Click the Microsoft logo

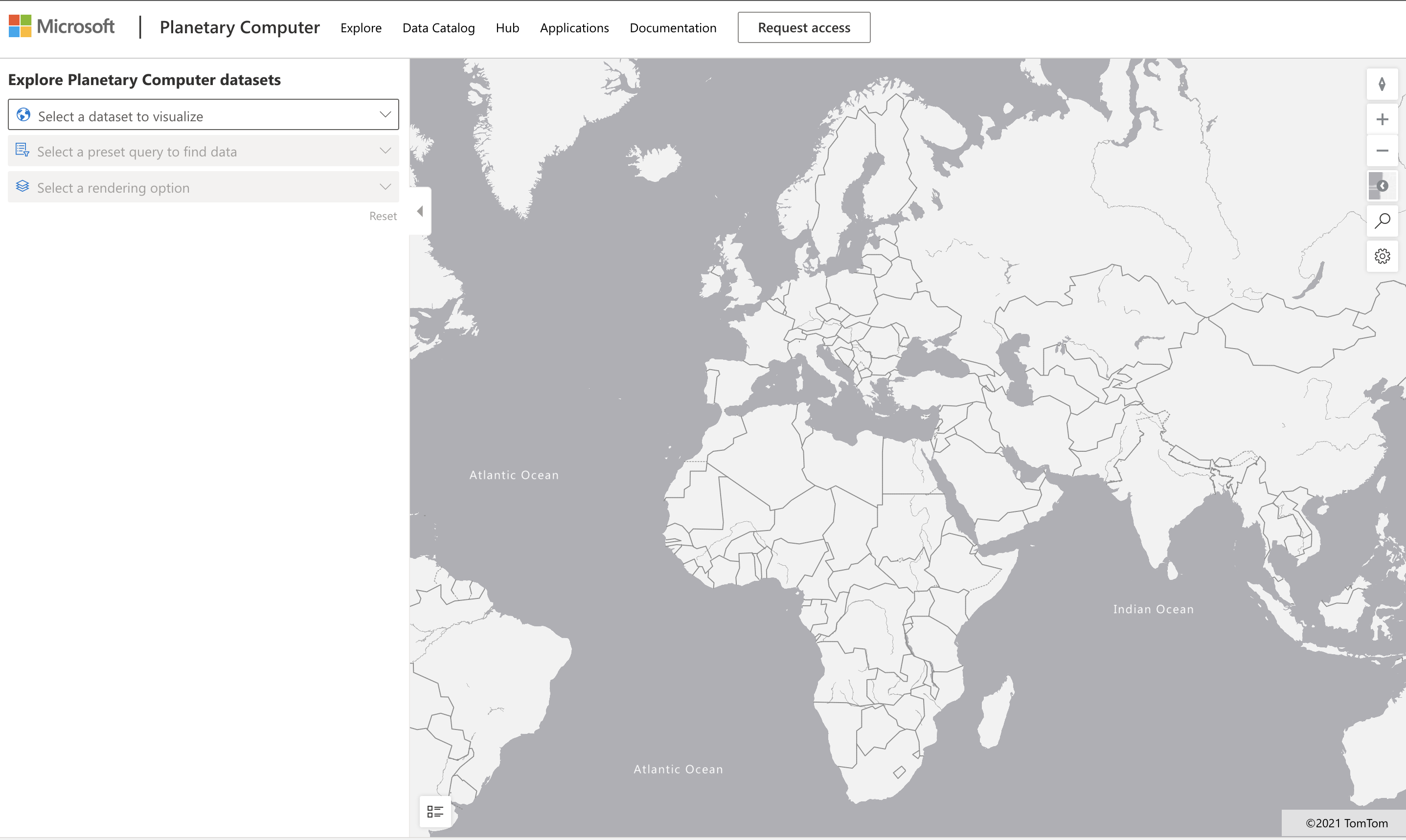[62, 26]
